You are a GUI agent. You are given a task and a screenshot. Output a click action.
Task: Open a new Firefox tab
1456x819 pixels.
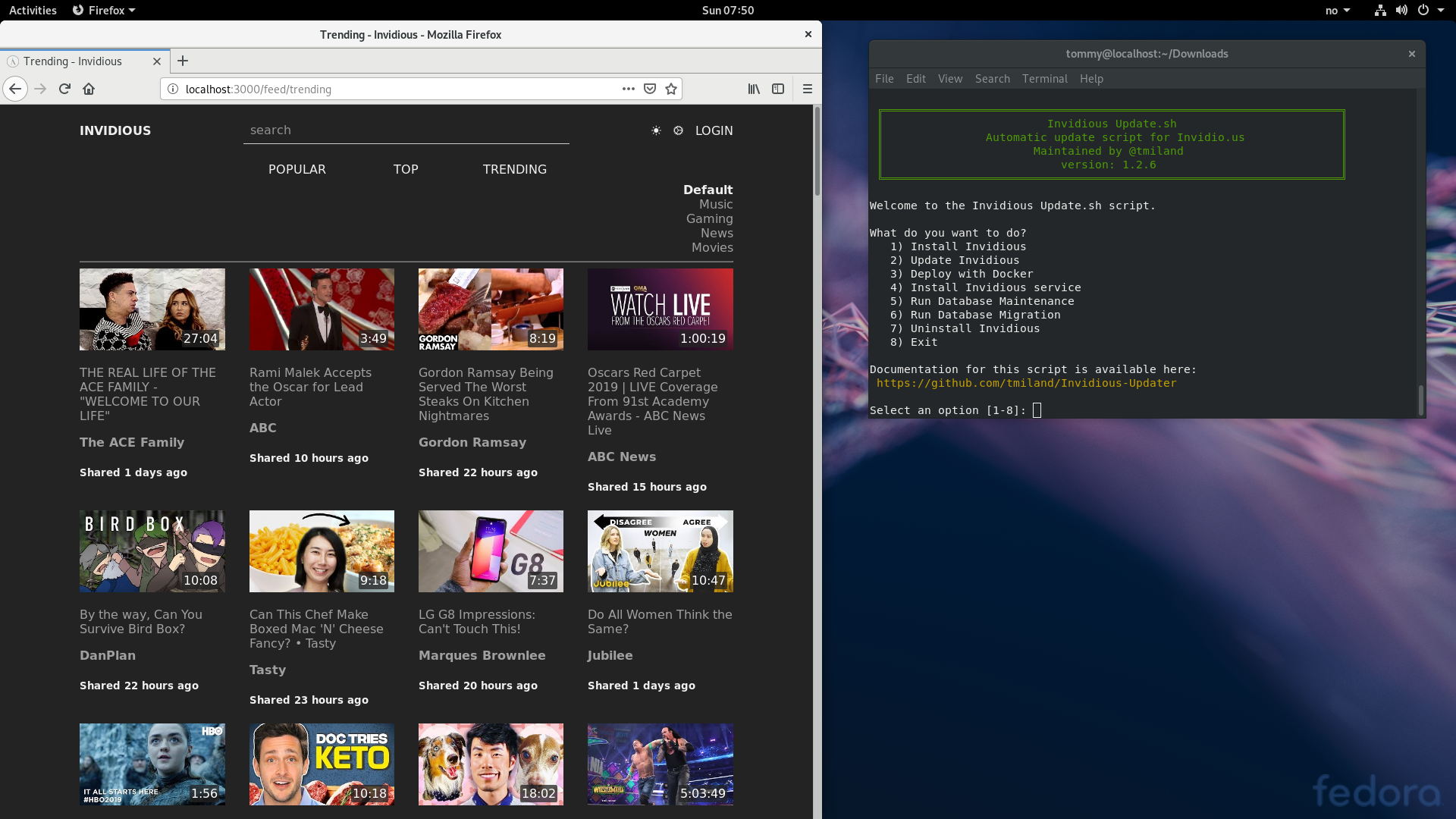(183, 61)
